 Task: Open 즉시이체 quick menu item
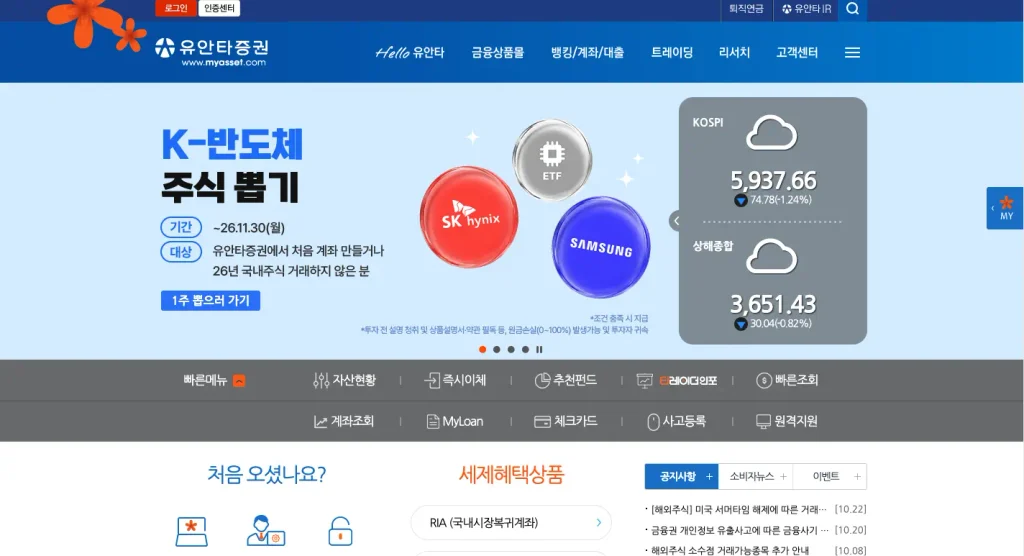[x=455, y=380]
